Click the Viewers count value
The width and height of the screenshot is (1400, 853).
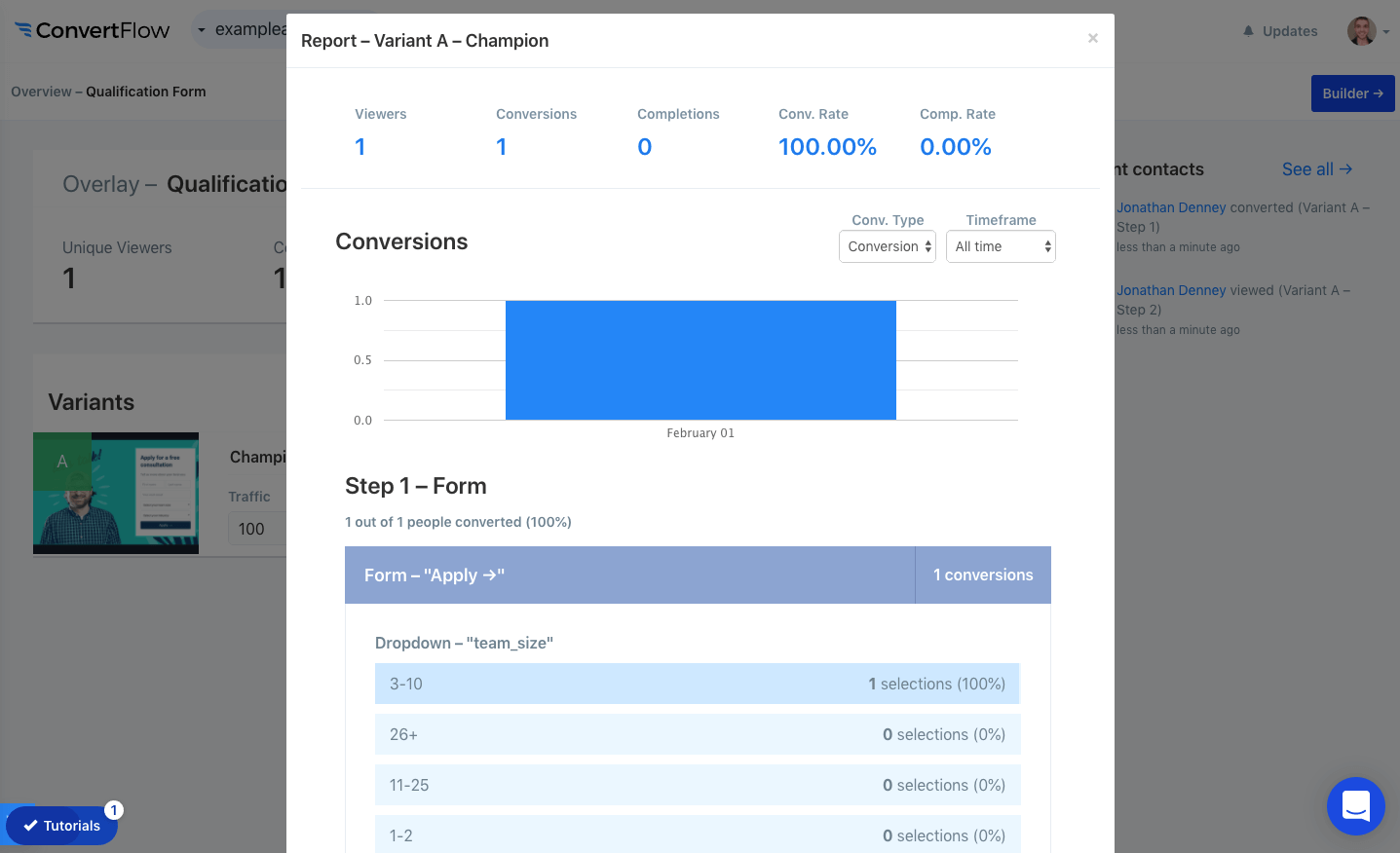click(x=360, y=147)
